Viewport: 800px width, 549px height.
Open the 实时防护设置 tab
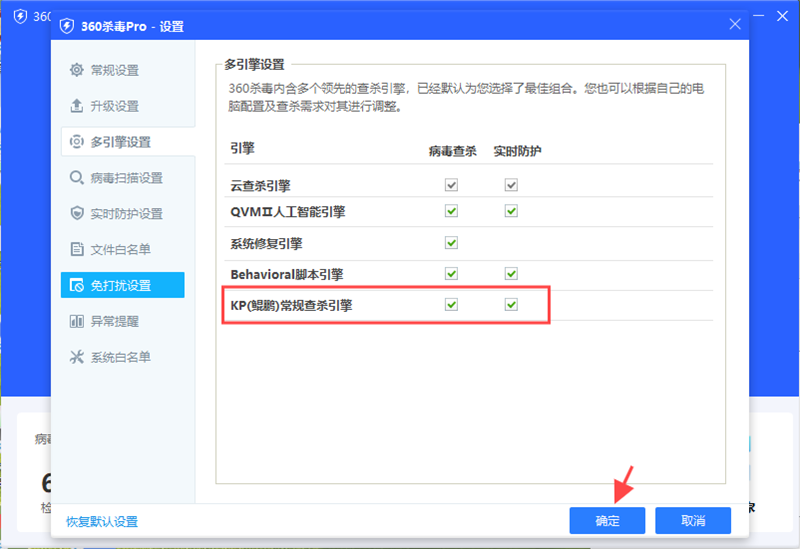coord(122,213)
